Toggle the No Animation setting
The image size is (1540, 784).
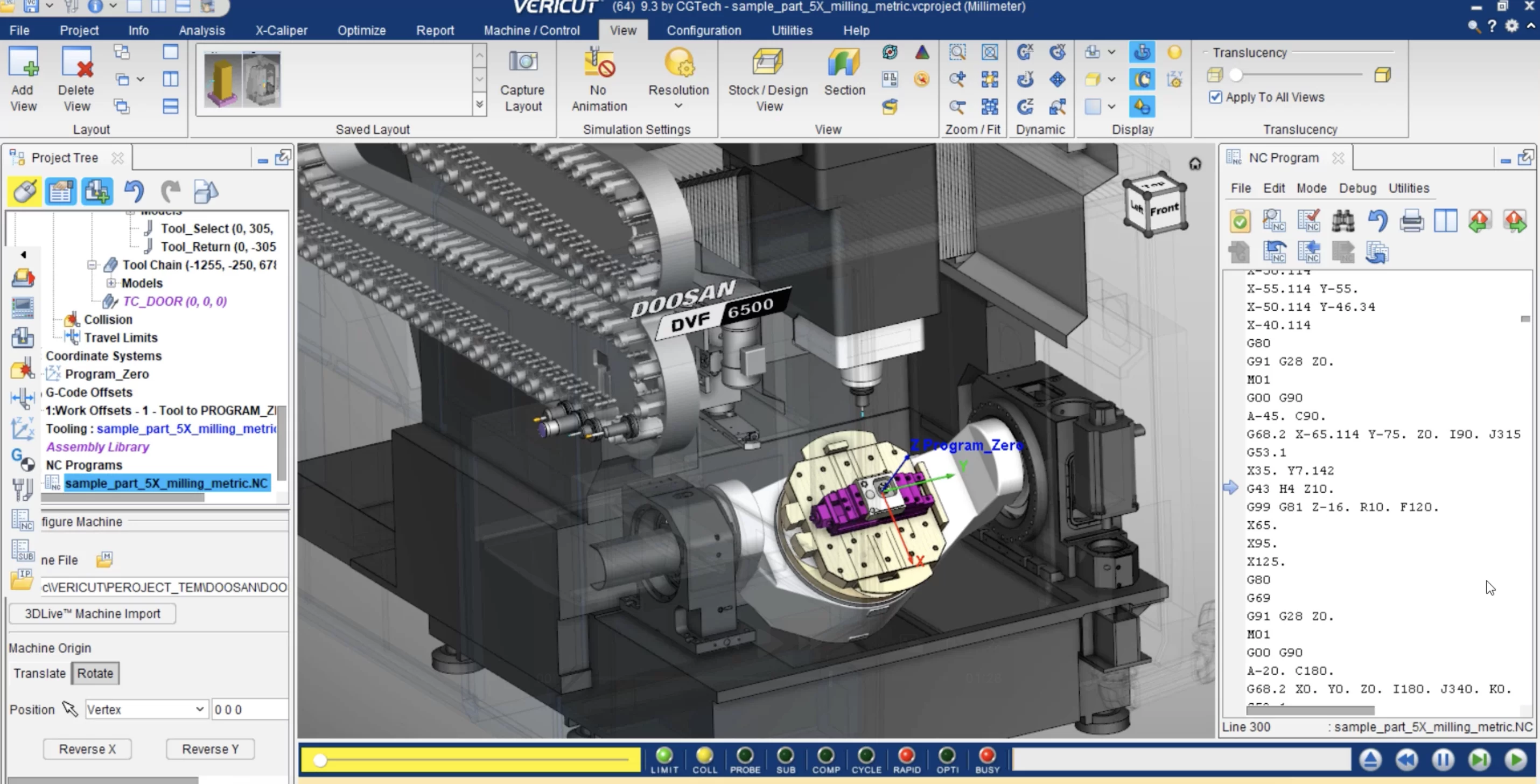click(598, 80)
